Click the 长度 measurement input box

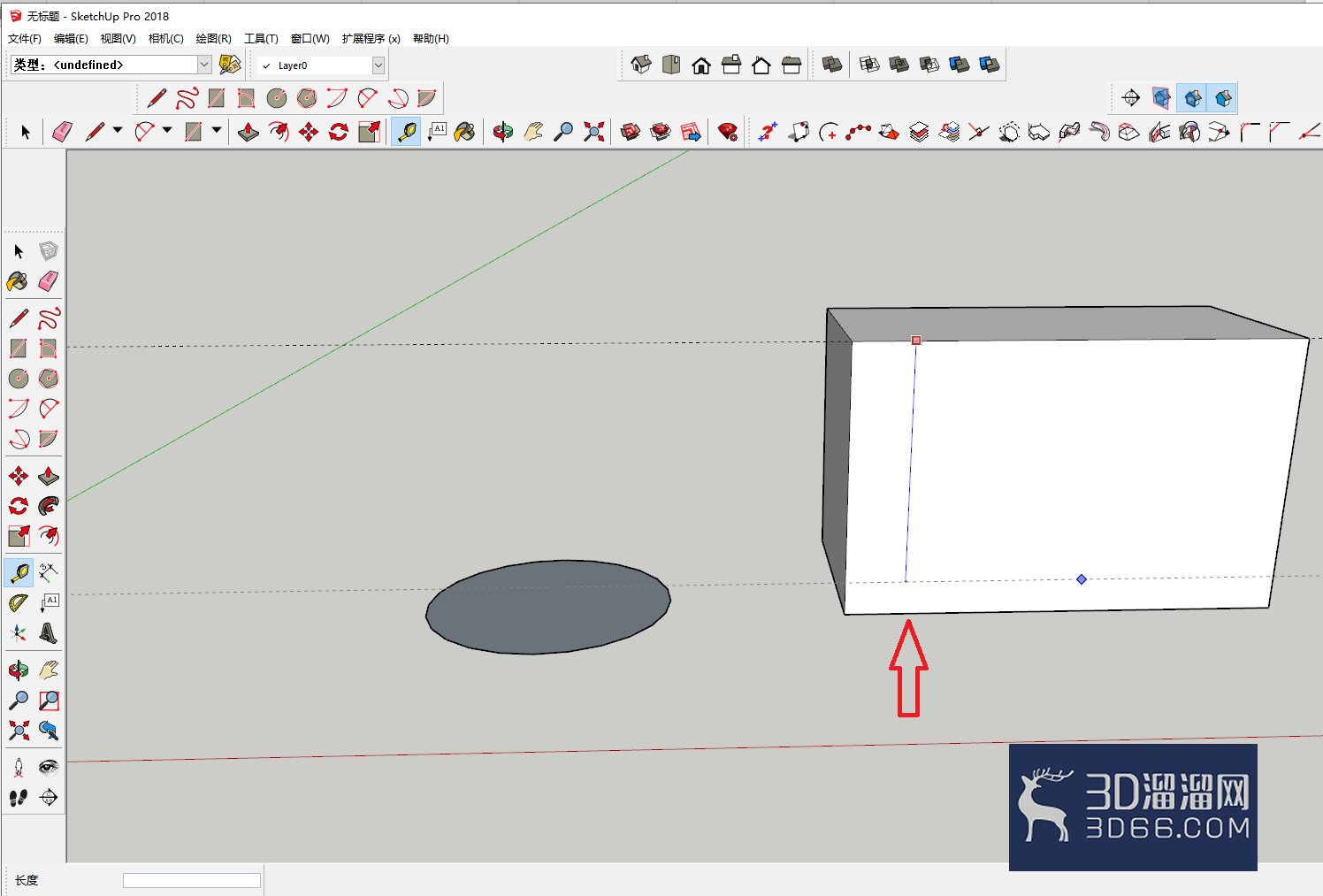tap(191, 880)
